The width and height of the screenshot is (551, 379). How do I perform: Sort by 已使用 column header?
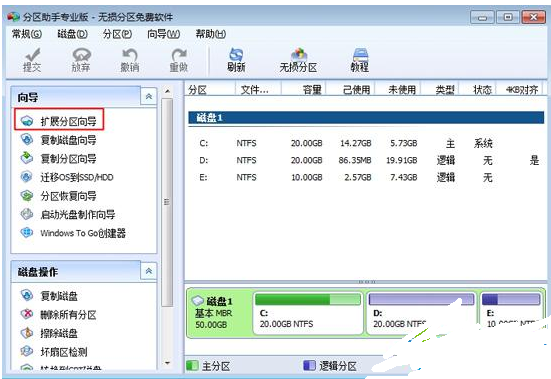click(x=350, y=90)
